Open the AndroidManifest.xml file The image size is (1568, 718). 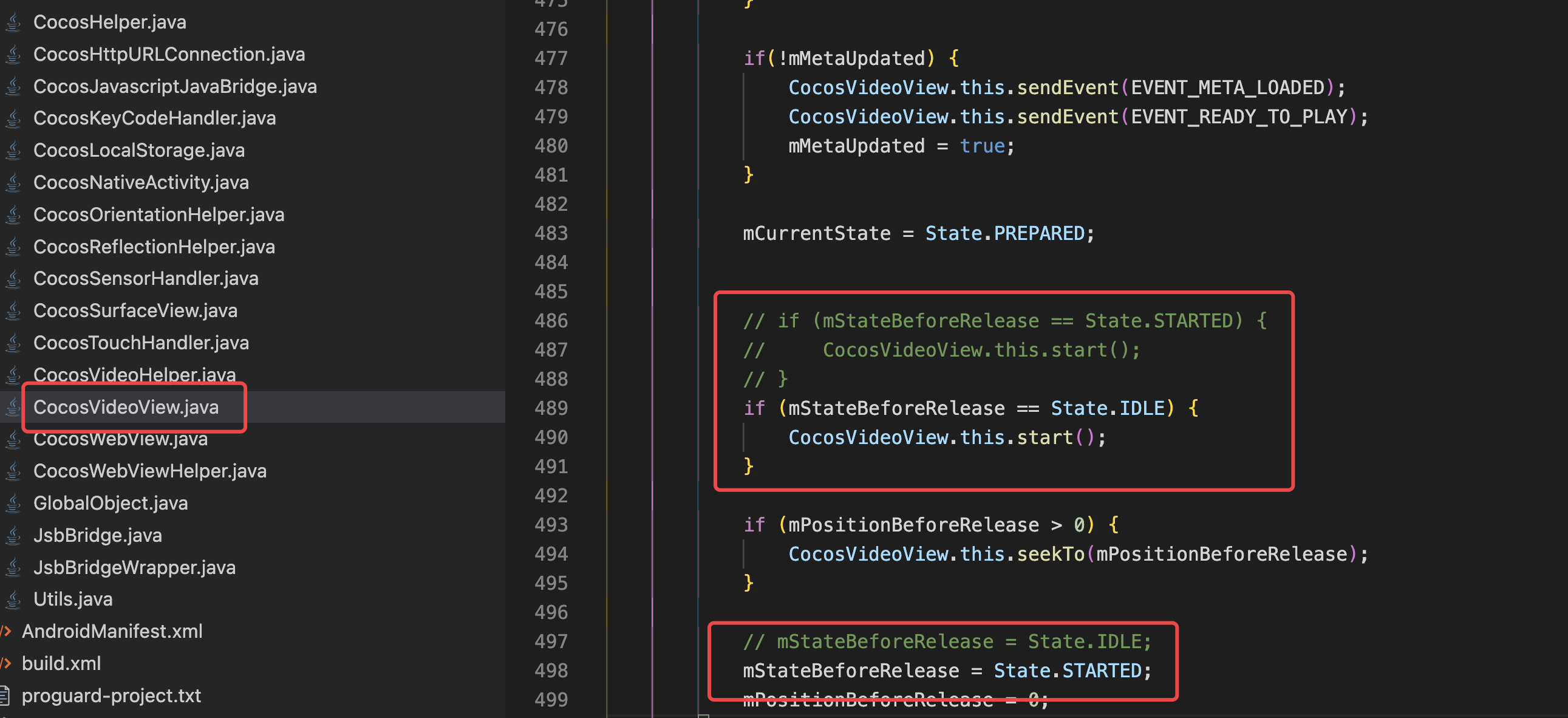point(112,632)
